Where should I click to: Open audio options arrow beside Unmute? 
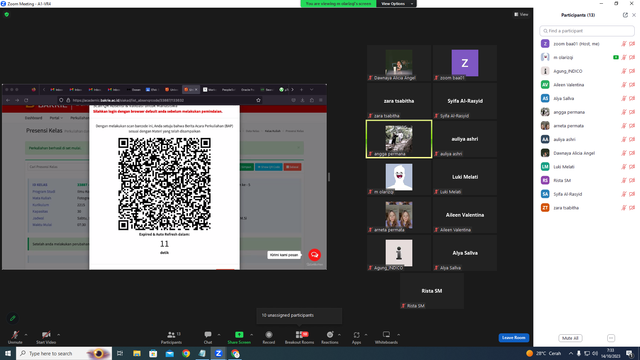[x=26, y=335]
